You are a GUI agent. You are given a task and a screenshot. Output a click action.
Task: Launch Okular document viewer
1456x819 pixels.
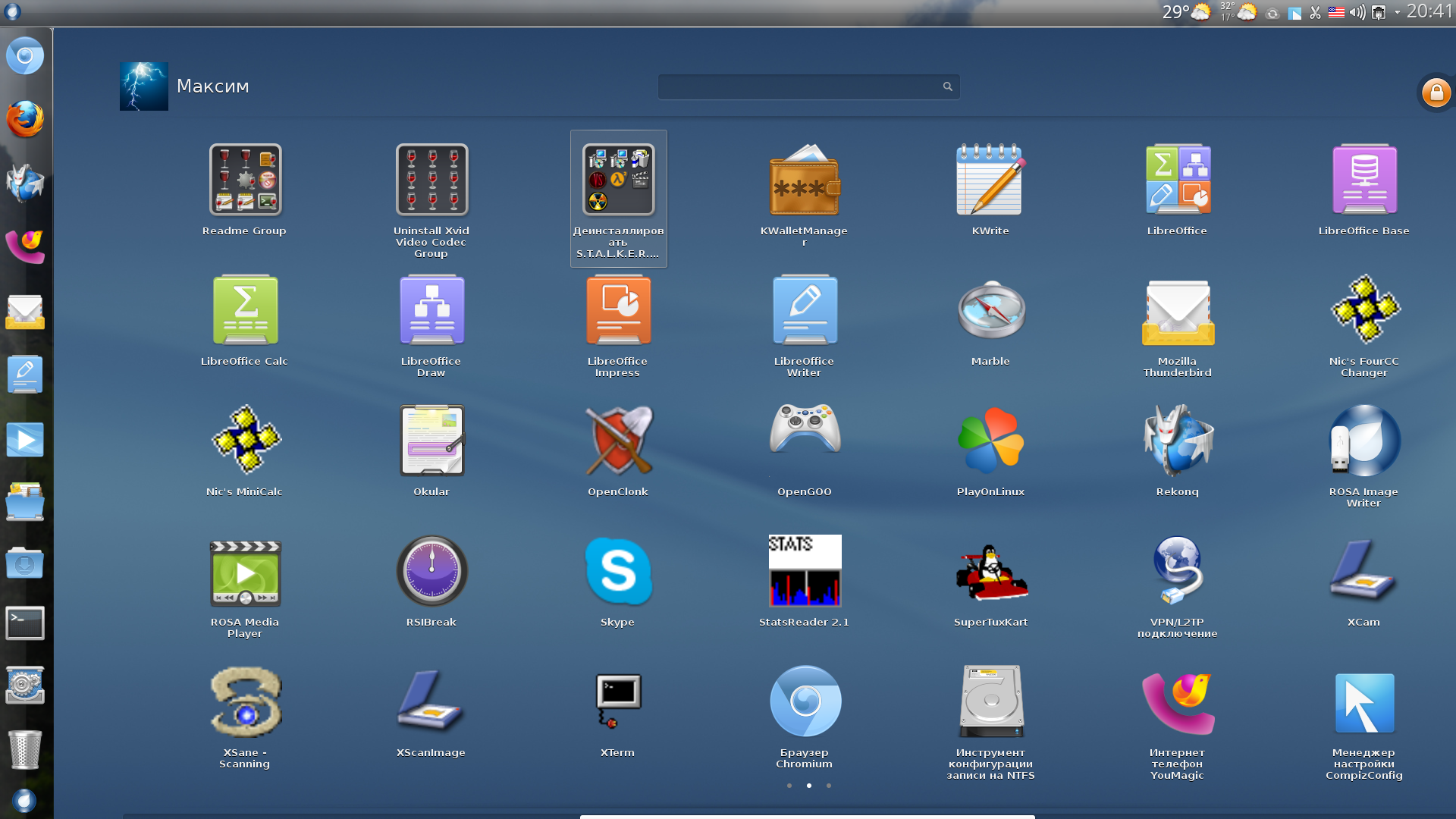pyautogui.click(x=431, y=441)
